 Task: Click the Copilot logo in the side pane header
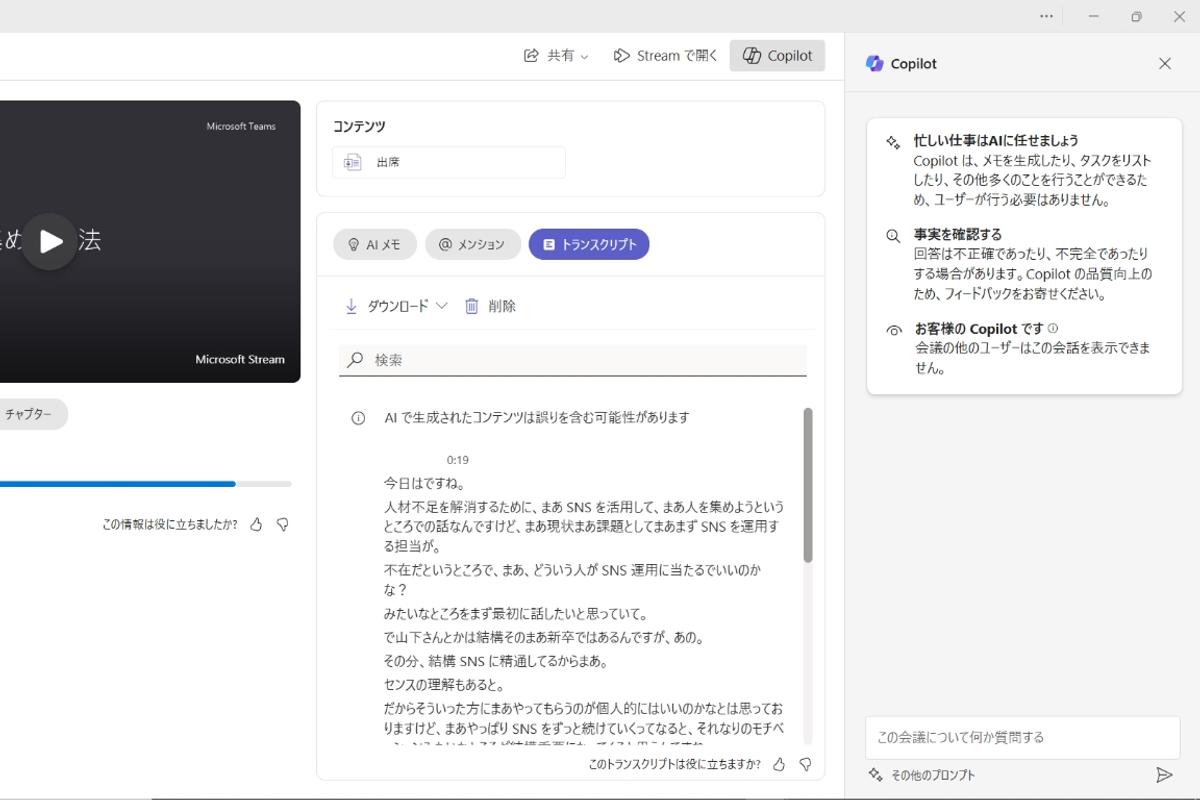coord(875,63)
